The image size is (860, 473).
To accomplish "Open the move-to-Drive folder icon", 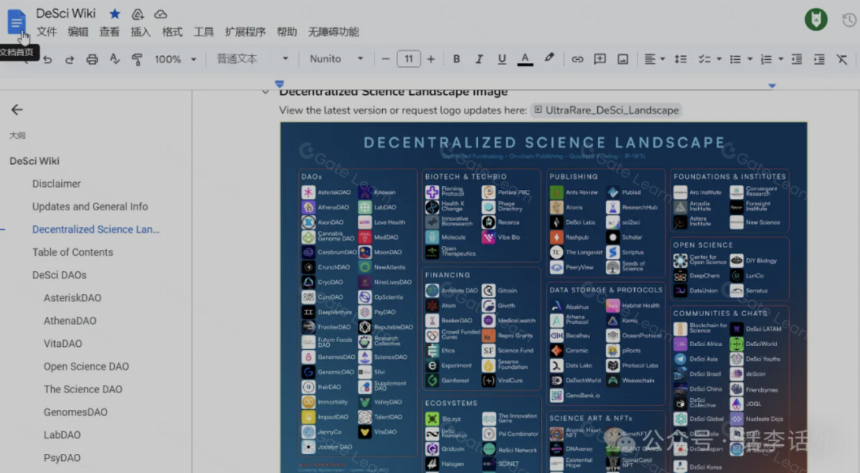I will (138, 14).
